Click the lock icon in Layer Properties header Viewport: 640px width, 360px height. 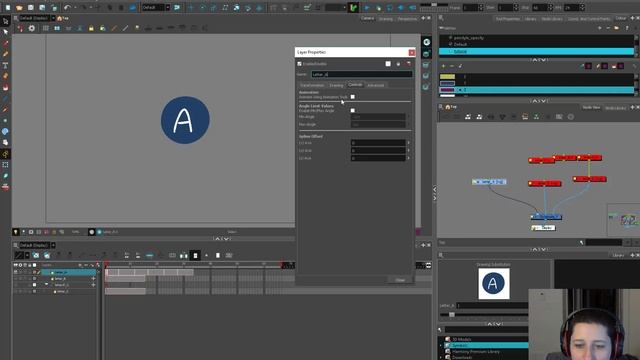tap(398, 64)
